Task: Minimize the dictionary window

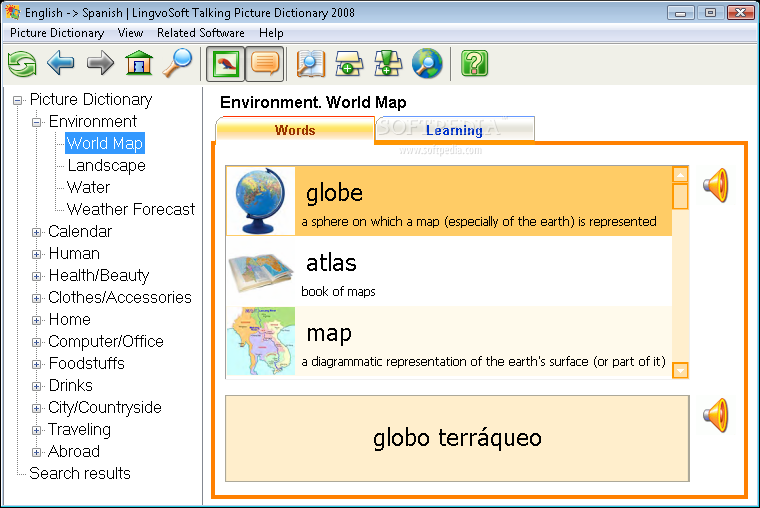Action: [681, 12]
